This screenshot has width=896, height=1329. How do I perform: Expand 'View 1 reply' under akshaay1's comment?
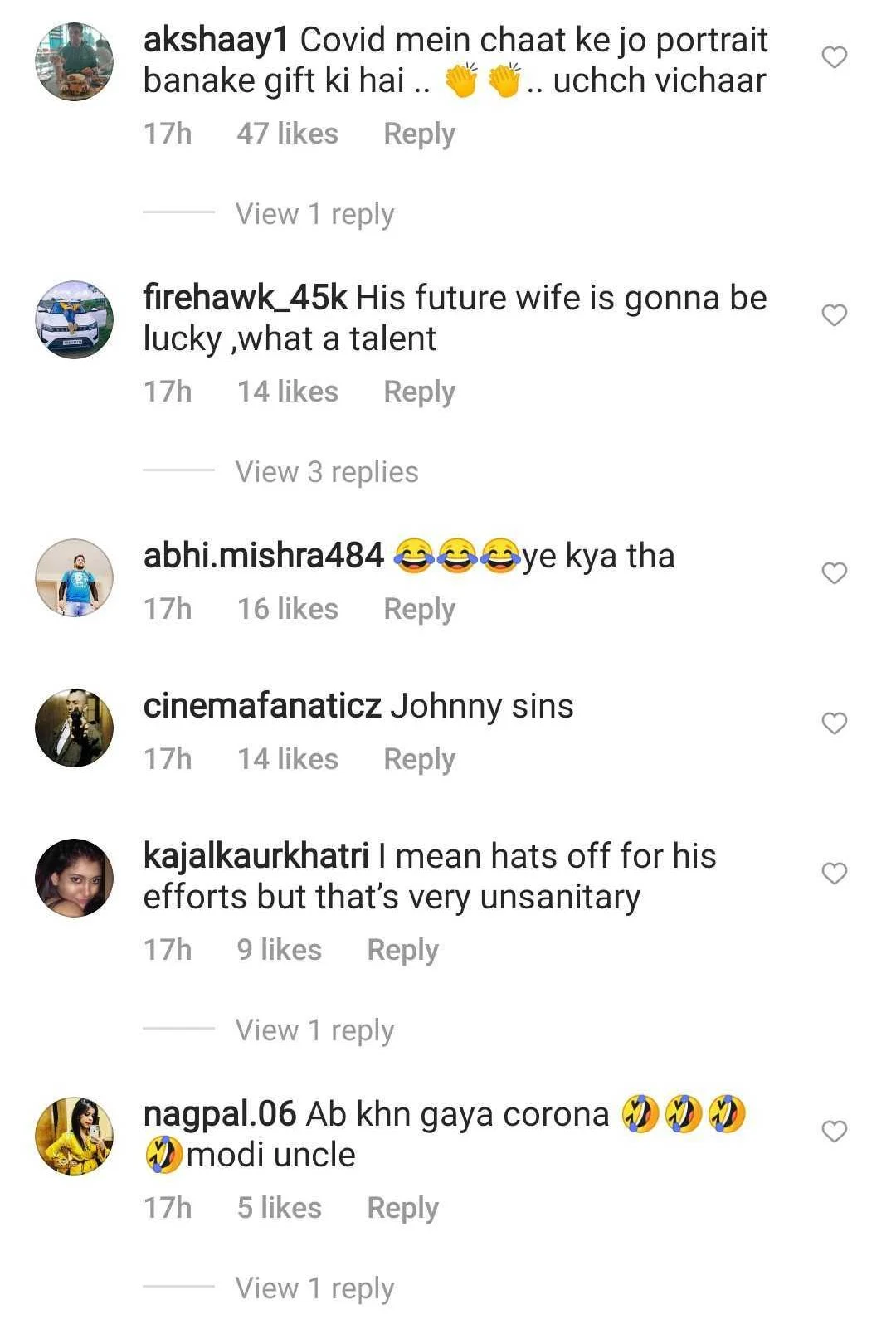314,214
